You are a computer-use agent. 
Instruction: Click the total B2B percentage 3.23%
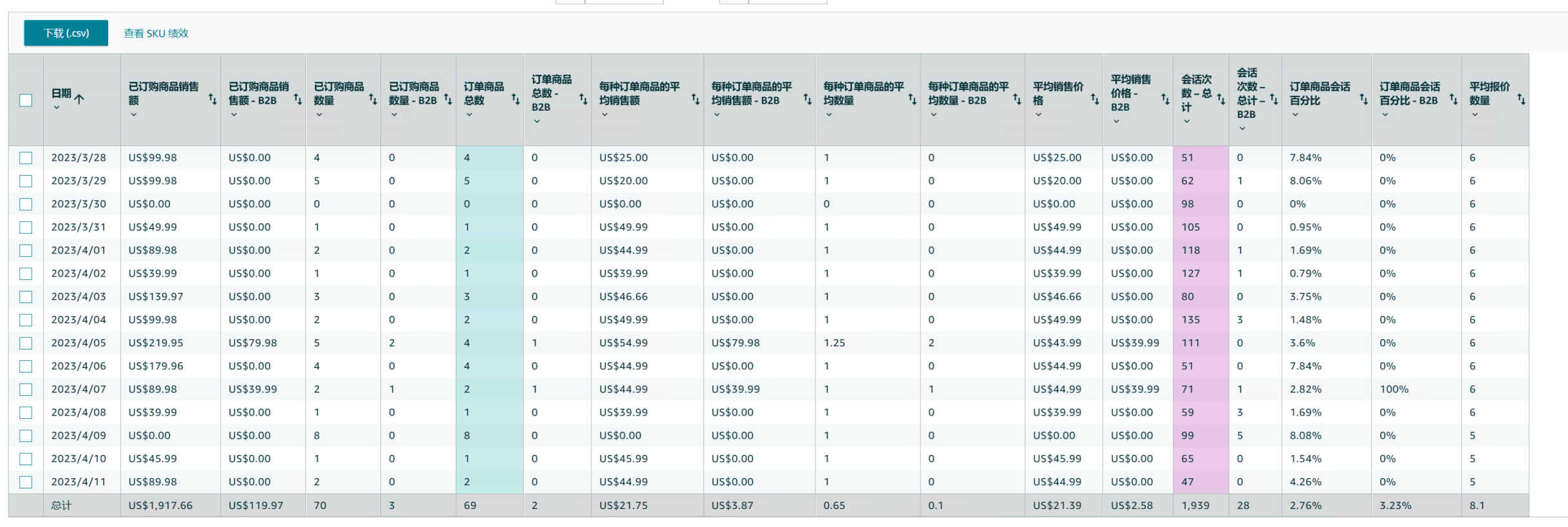pyautogui.click(x=1395, y=506)
